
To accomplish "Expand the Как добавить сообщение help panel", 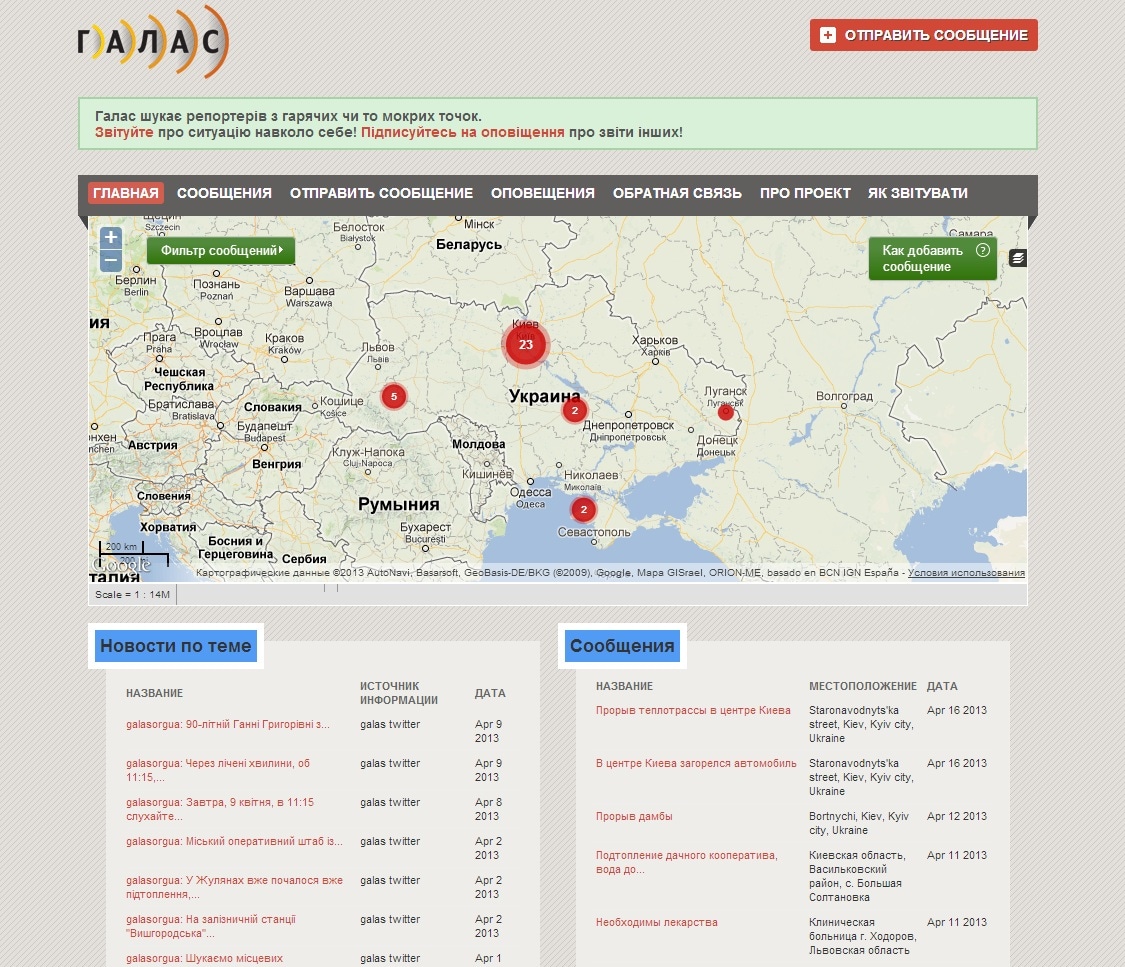I will point(932,259).
